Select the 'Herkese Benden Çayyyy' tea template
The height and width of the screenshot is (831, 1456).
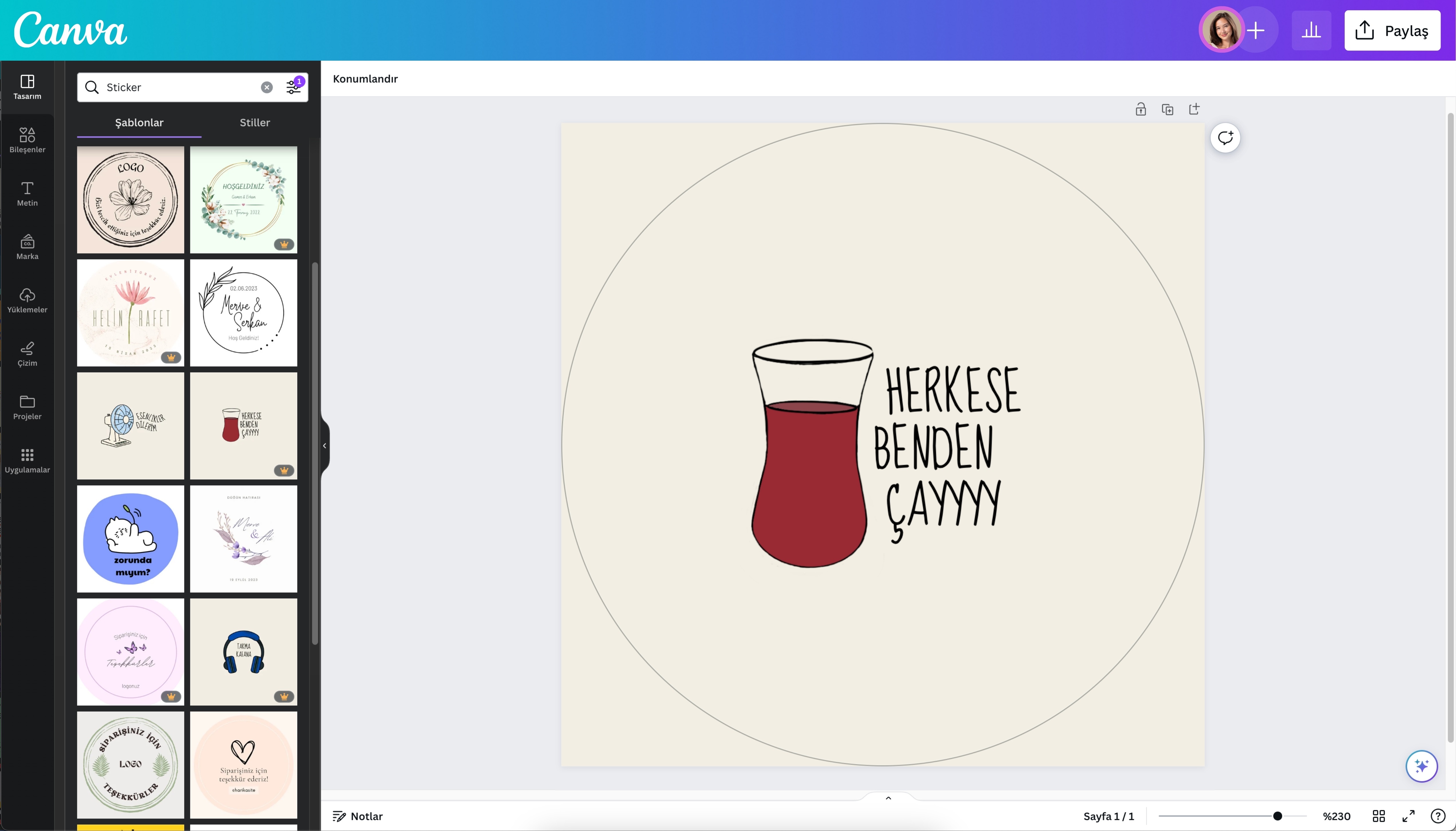(x=243, y=425)
